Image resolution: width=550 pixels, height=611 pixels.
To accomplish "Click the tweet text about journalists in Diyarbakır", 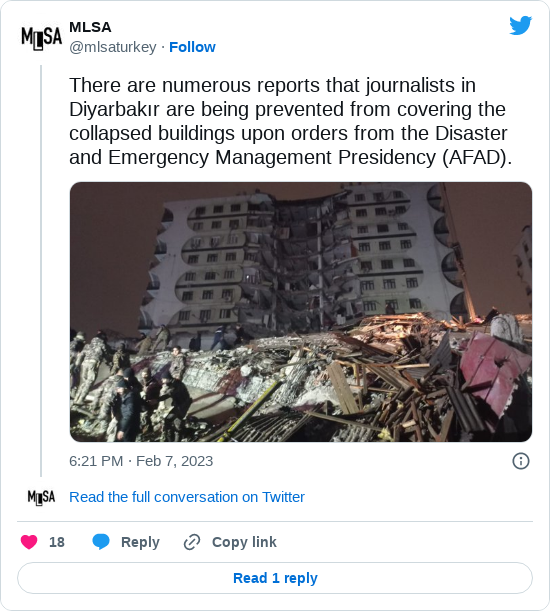I will tap(290, 121).
